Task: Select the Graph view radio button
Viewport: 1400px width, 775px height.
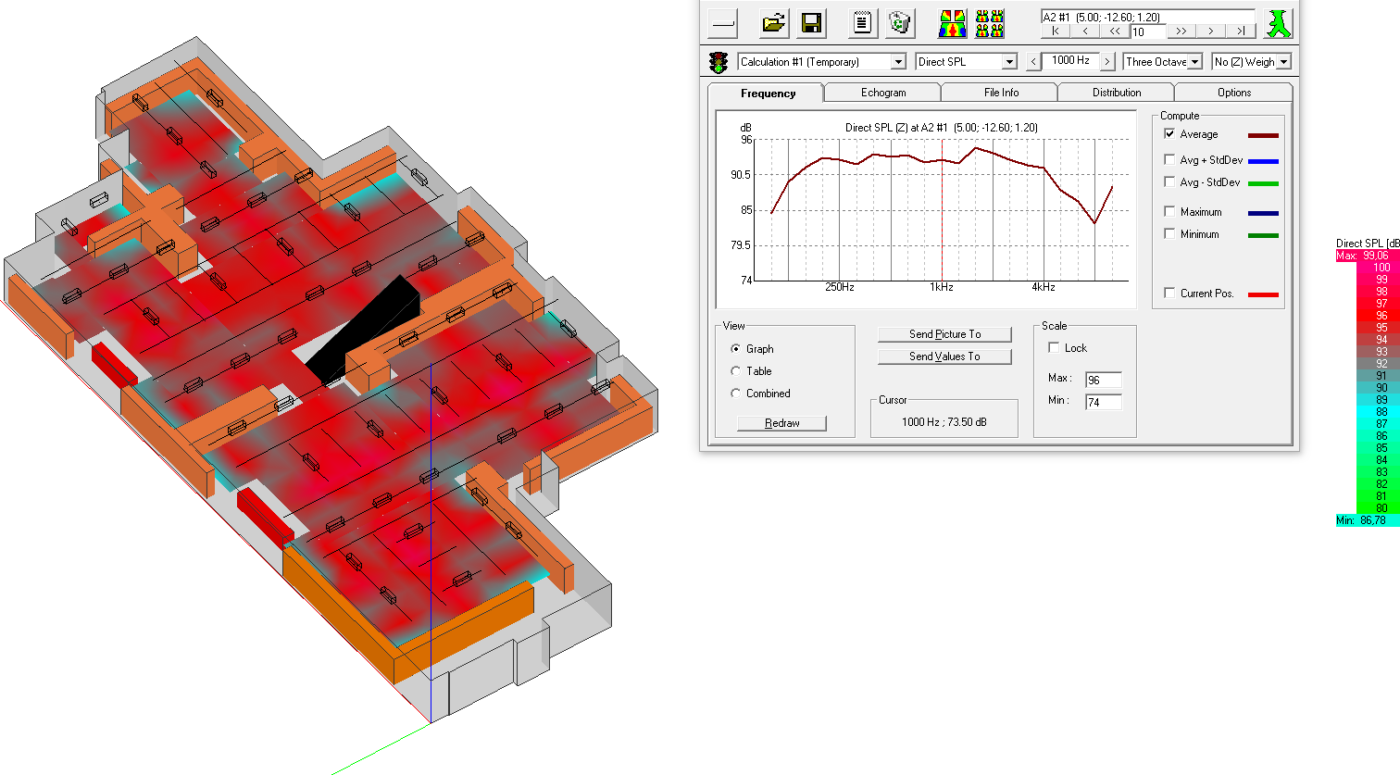Action: tap(737, 349)
